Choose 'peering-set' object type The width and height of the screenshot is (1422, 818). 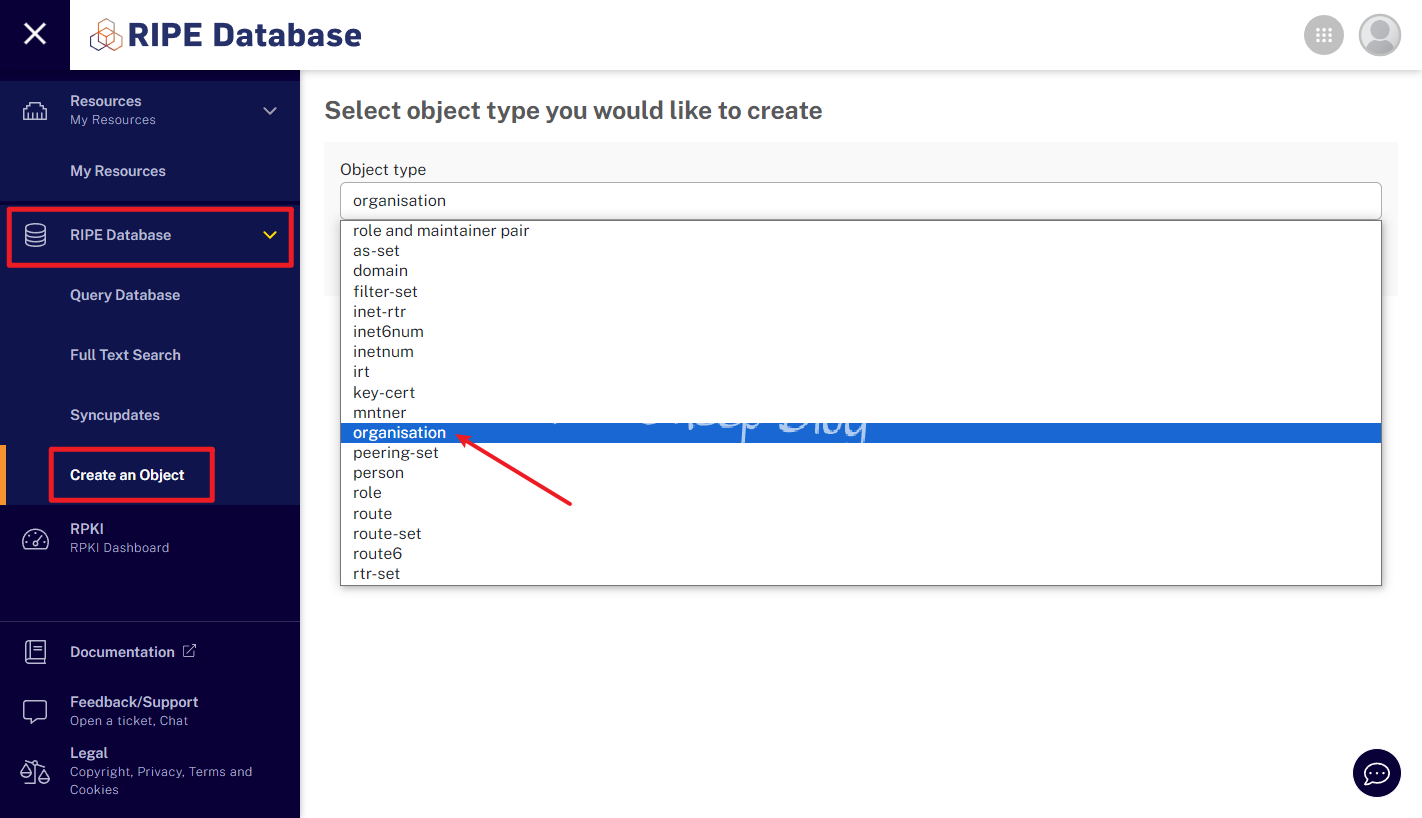[861, 453]
